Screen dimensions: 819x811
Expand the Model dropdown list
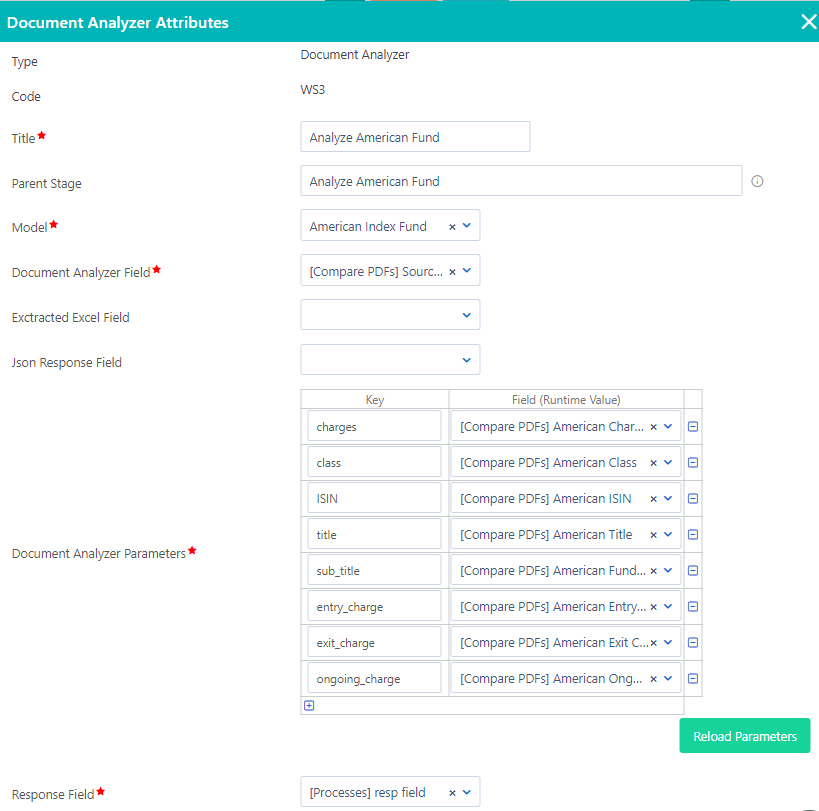(x=469, y=225)
